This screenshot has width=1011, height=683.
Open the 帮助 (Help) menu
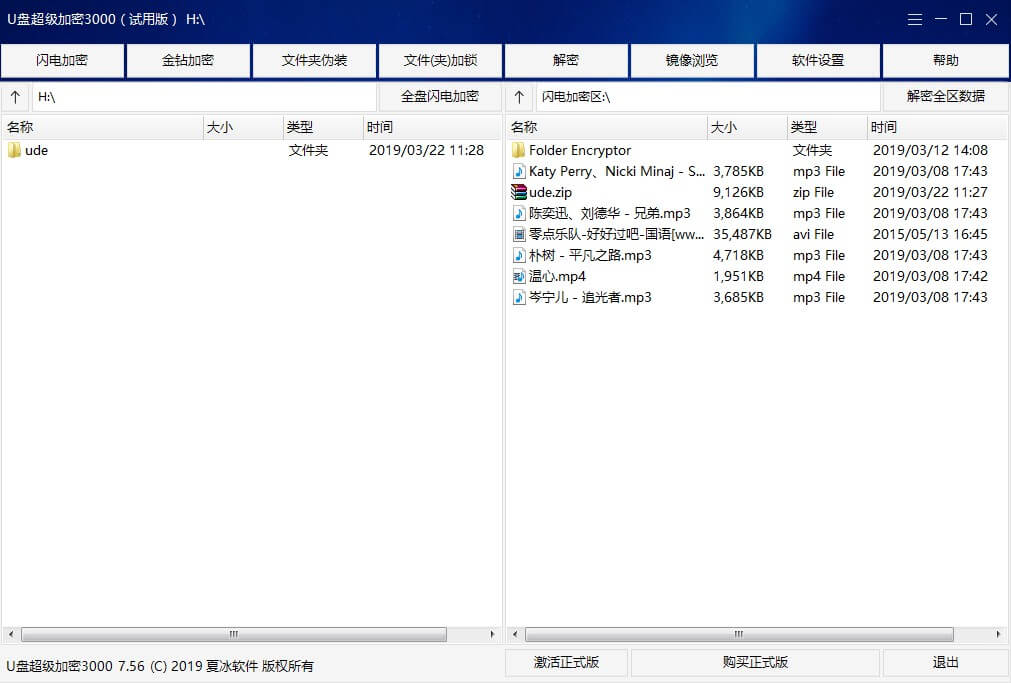pos(944,60)
